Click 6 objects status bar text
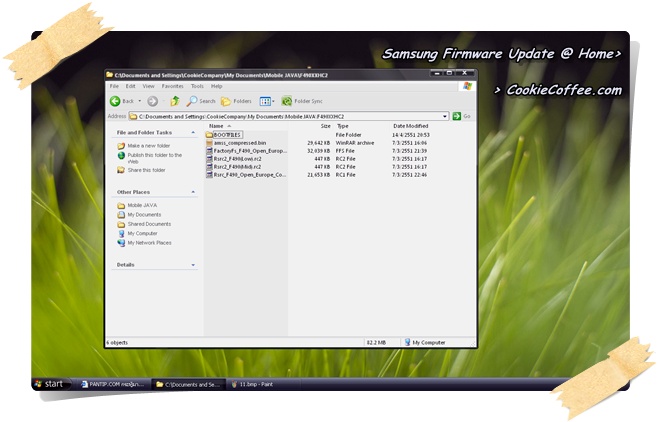This screenshot has height=422, width=661. click(117, 342)
